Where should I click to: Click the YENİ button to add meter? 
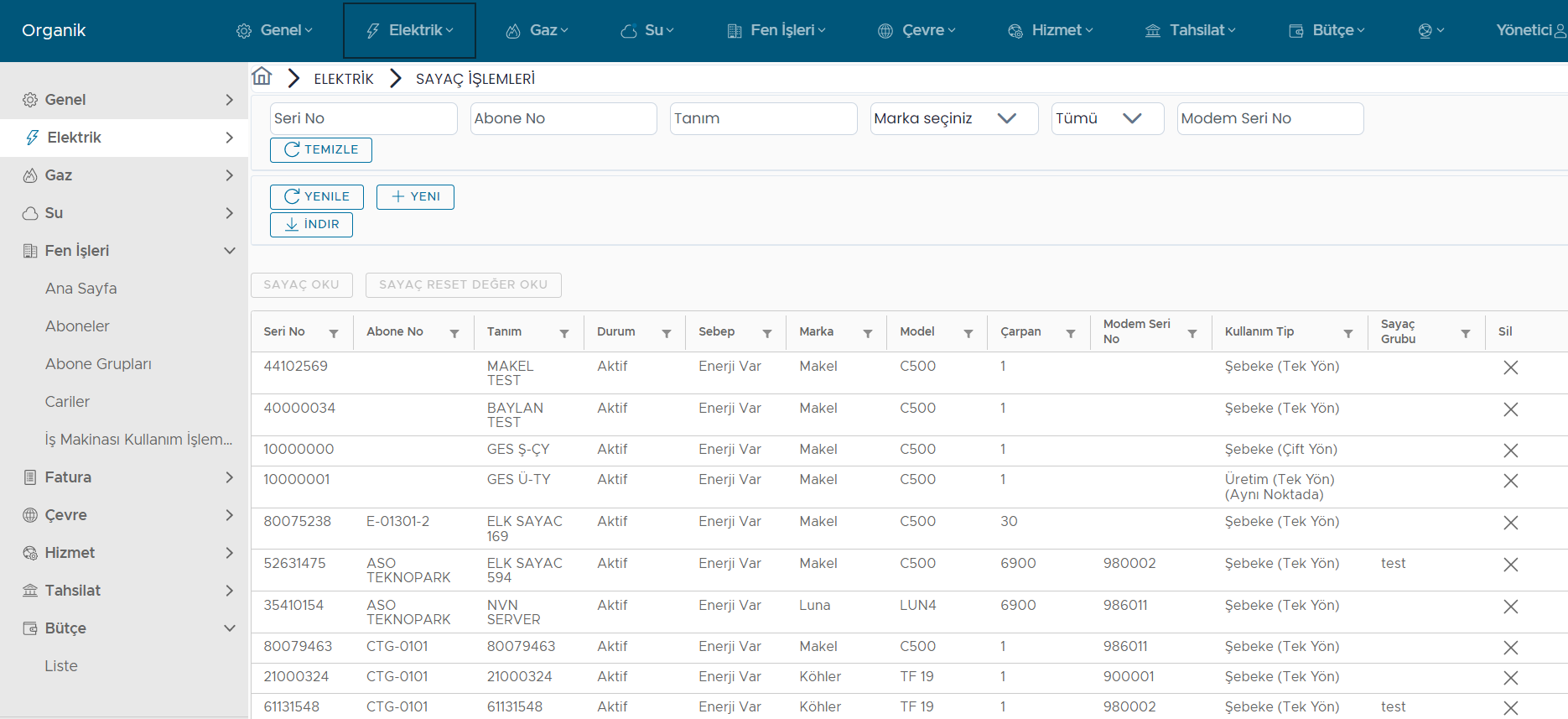(x=415, y=196)
